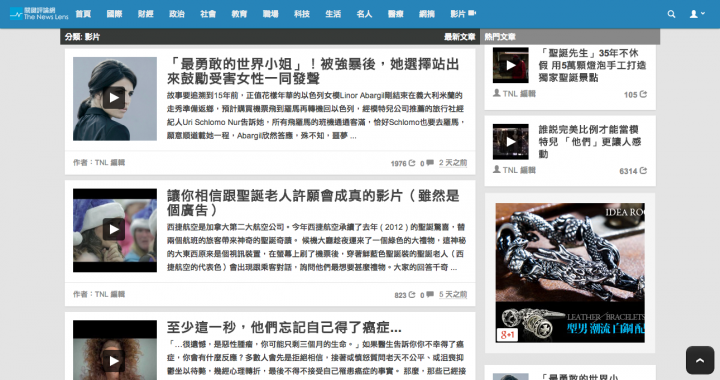The width and height of the screenshot is (720, 380).
Task: Open headline 讓你相信跟聖誕老人許願 article
Action: tap(313, 203)
